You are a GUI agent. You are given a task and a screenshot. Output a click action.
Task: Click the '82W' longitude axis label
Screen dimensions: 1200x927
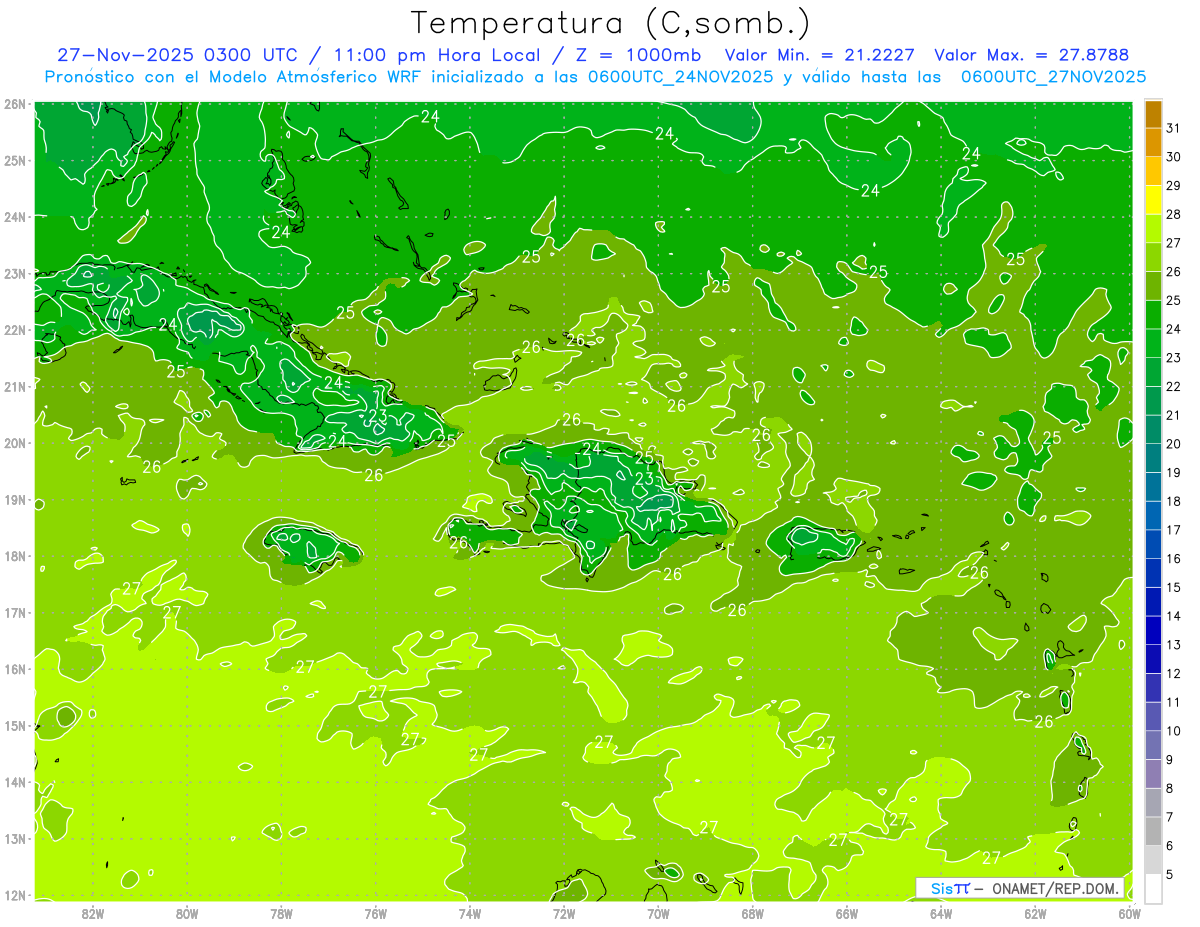(93, 913)
